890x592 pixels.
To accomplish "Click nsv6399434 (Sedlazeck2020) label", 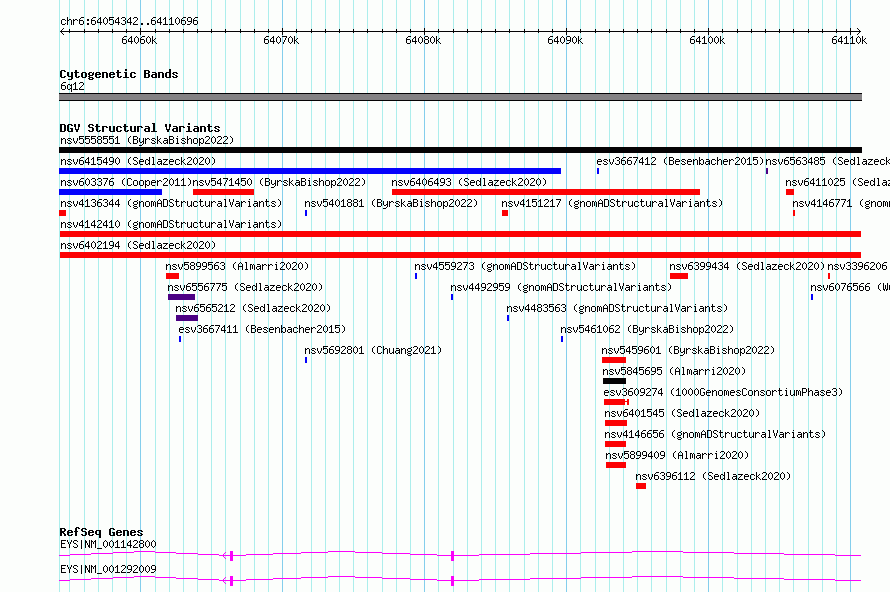I will (x=747, y=266).
